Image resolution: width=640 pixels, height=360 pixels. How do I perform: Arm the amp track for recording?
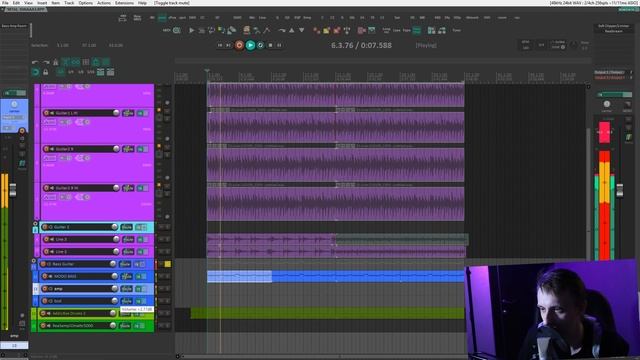pos(45,289)
